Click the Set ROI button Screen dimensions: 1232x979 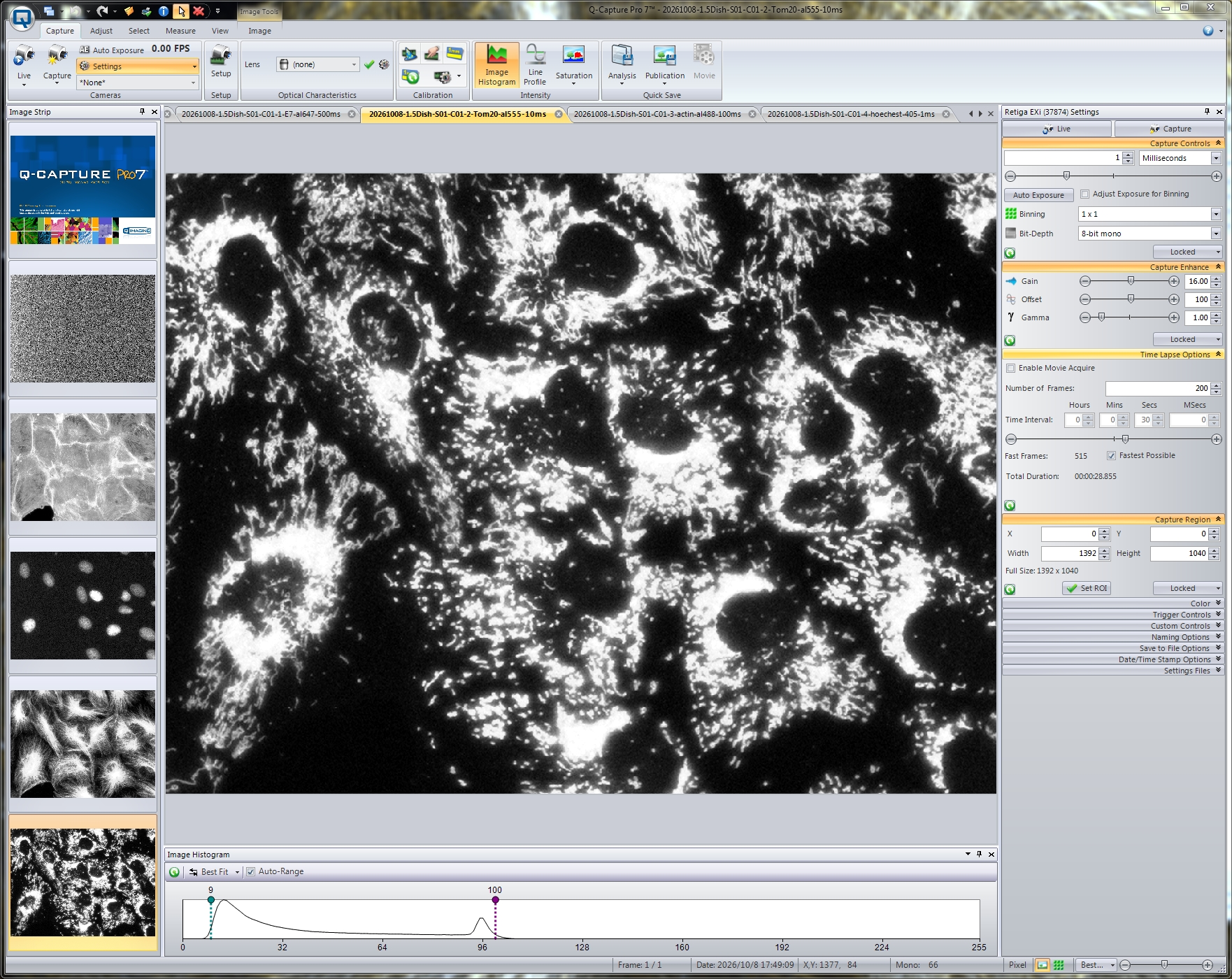click(1087, 589)
